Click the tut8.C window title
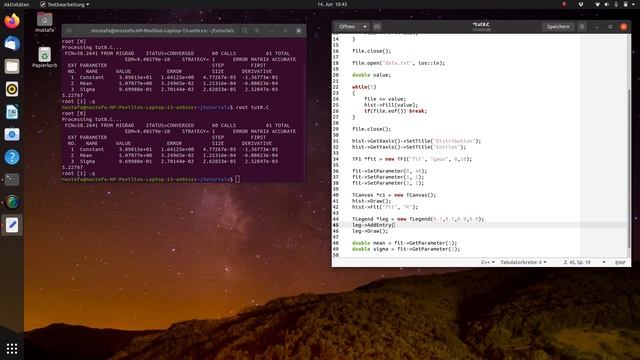The width and height of the screenshot is (640, 360). (481, 24)
